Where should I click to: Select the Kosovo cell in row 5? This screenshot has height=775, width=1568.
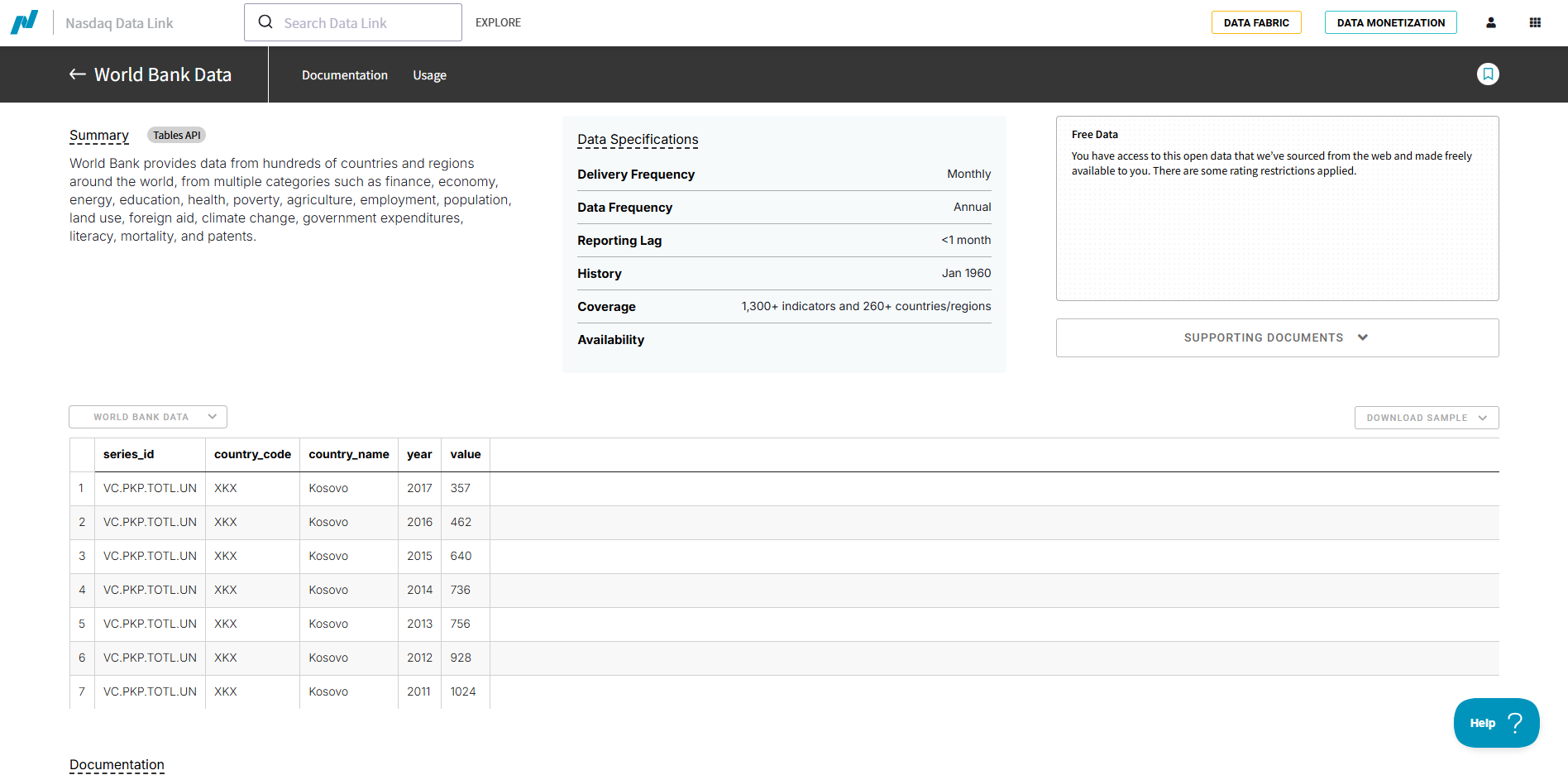(x=349, y=624)
